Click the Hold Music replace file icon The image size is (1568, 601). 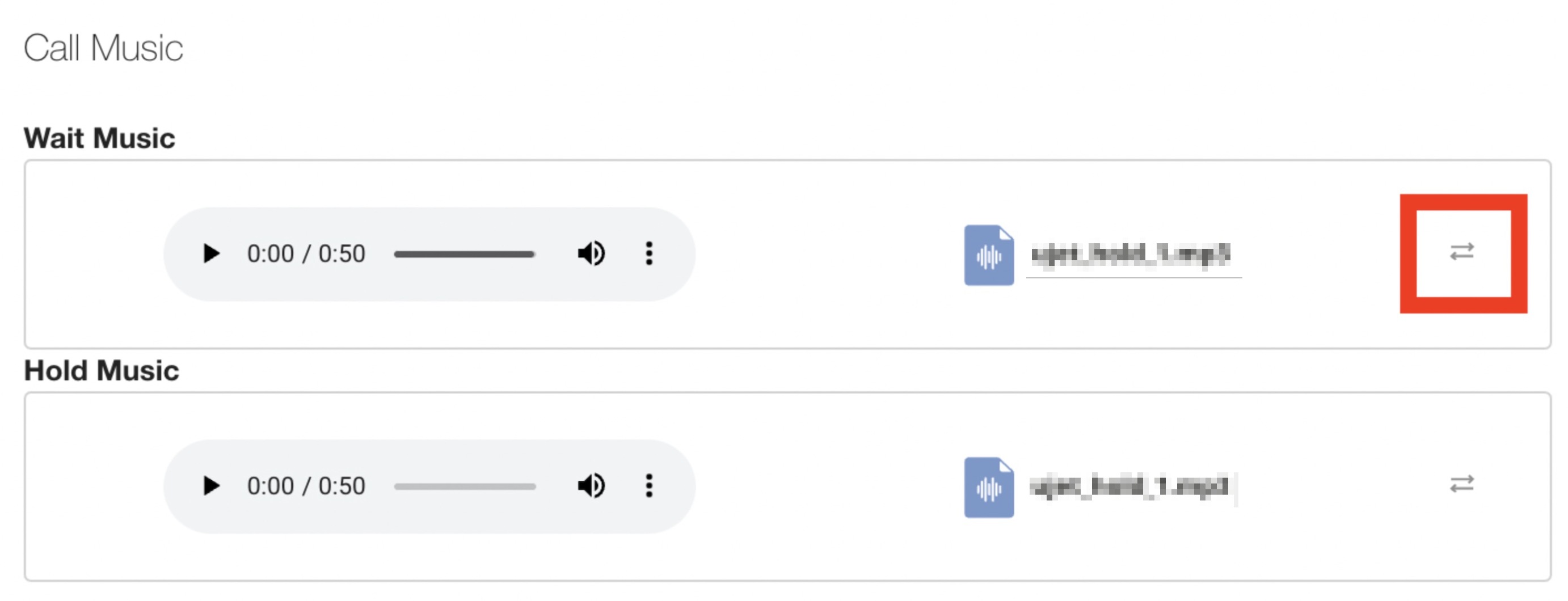click(1461, 484)
